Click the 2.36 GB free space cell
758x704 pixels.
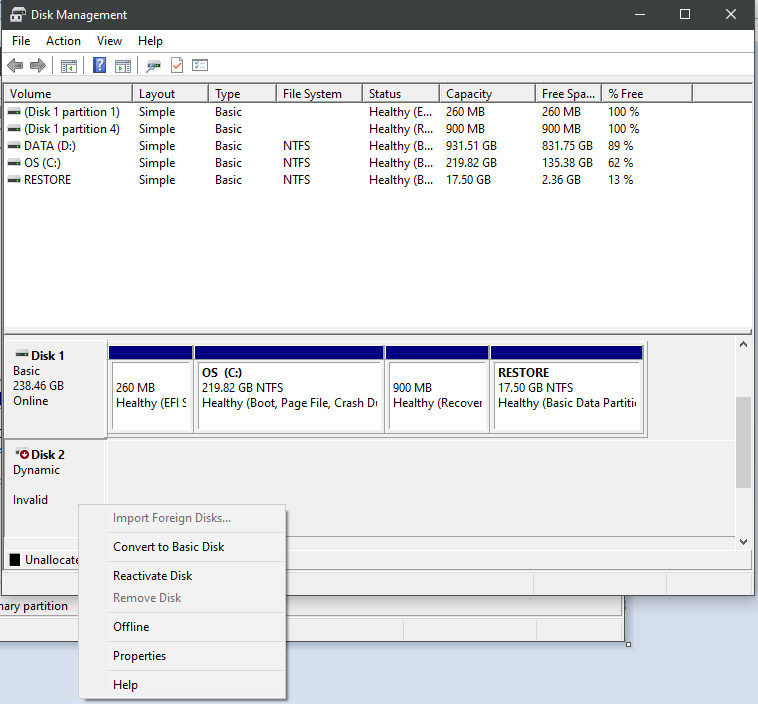pyautogui.click(x=561, y=180)
